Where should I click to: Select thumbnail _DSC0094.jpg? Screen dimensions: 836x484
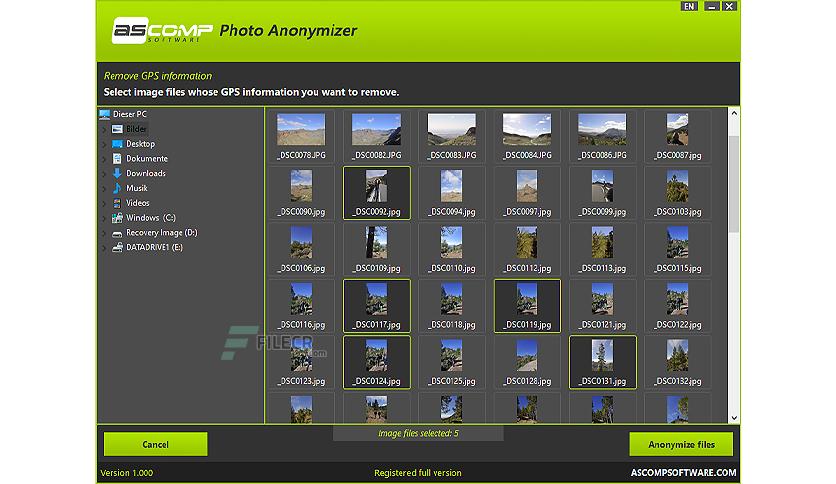tap(452, 193)
